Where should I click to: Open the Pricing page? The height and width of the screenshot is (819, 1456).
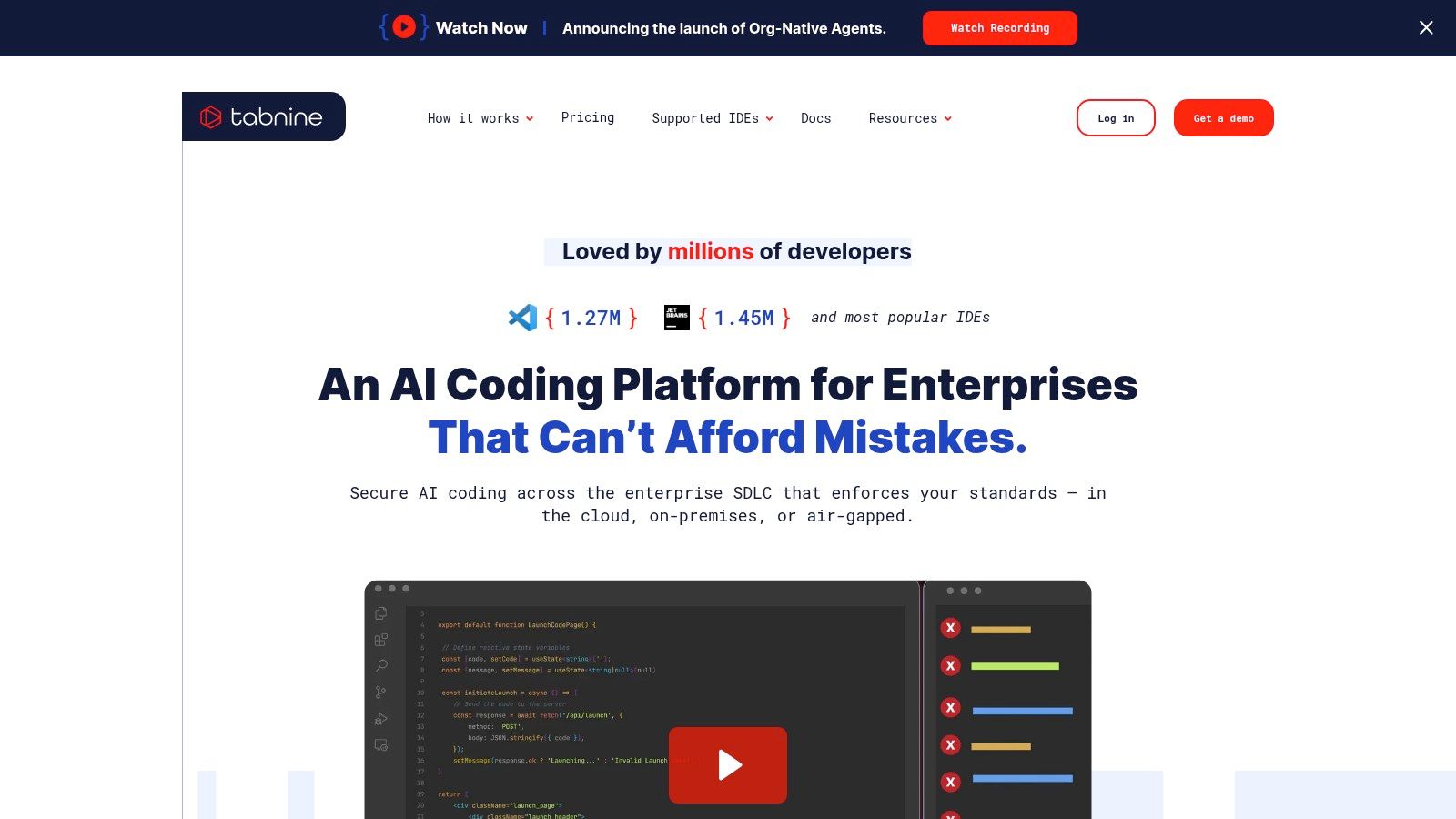588,117
